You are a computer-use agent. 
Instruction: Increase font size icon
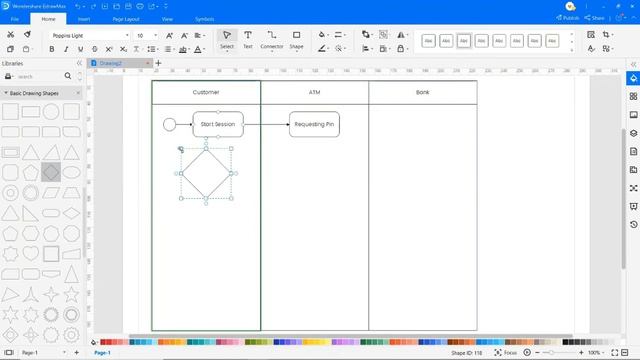(169, 36)
